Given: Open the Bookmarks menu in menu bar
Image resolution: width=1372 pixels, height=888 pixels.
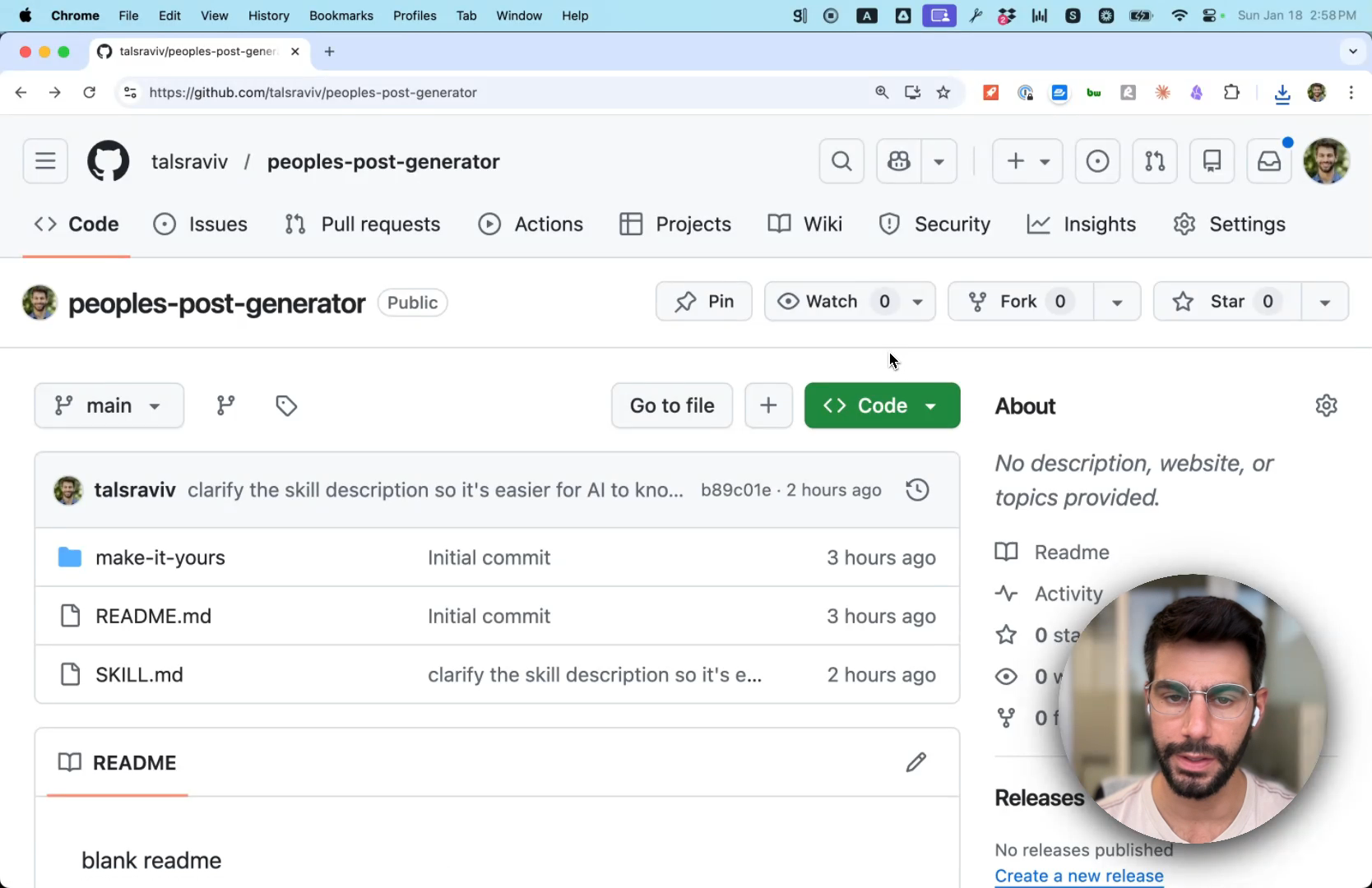Looking at the screenshot, I should (341, 16).
